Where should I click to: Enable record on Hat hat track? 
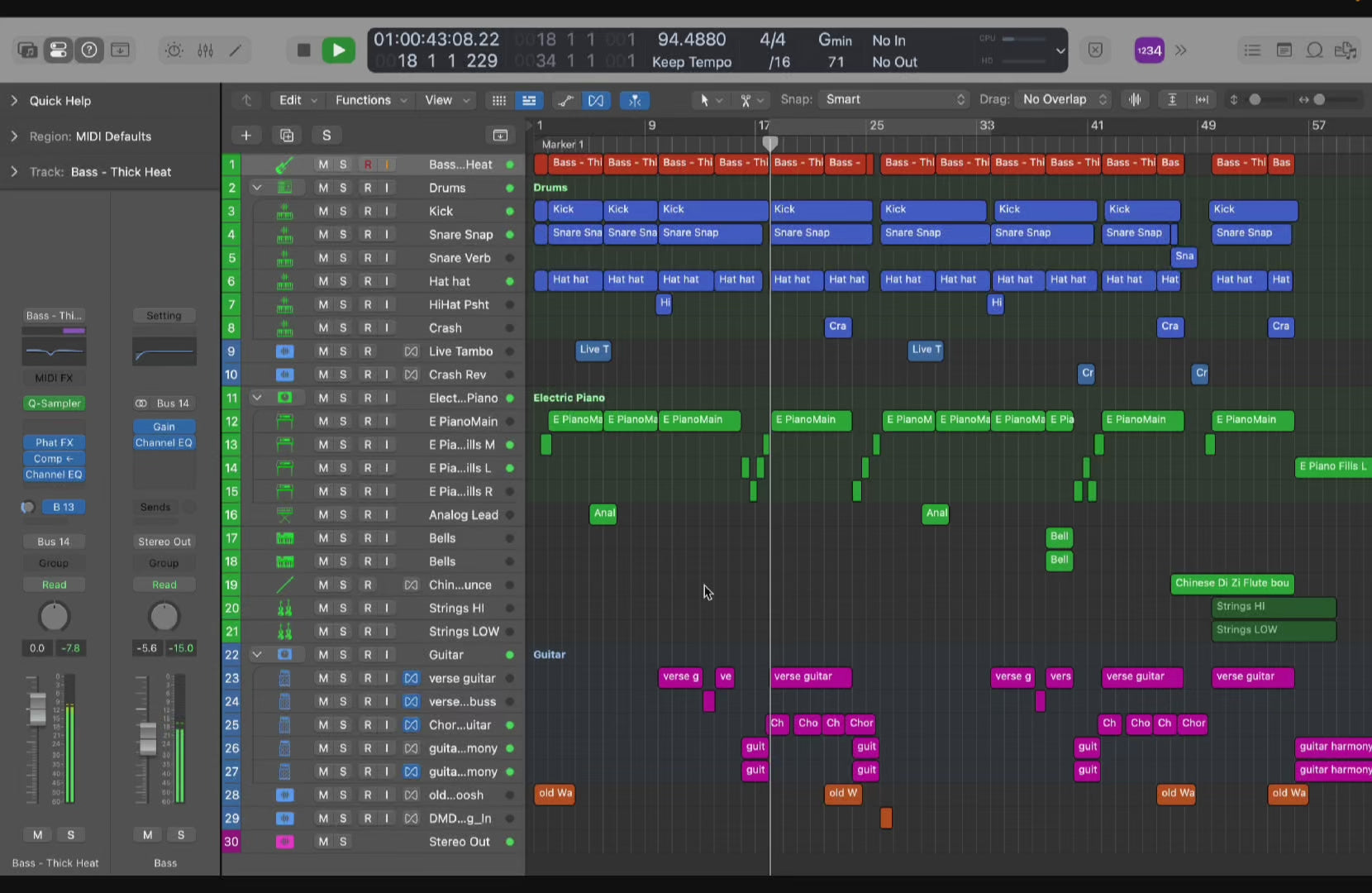pyautogui.click(x=368, y=281)
